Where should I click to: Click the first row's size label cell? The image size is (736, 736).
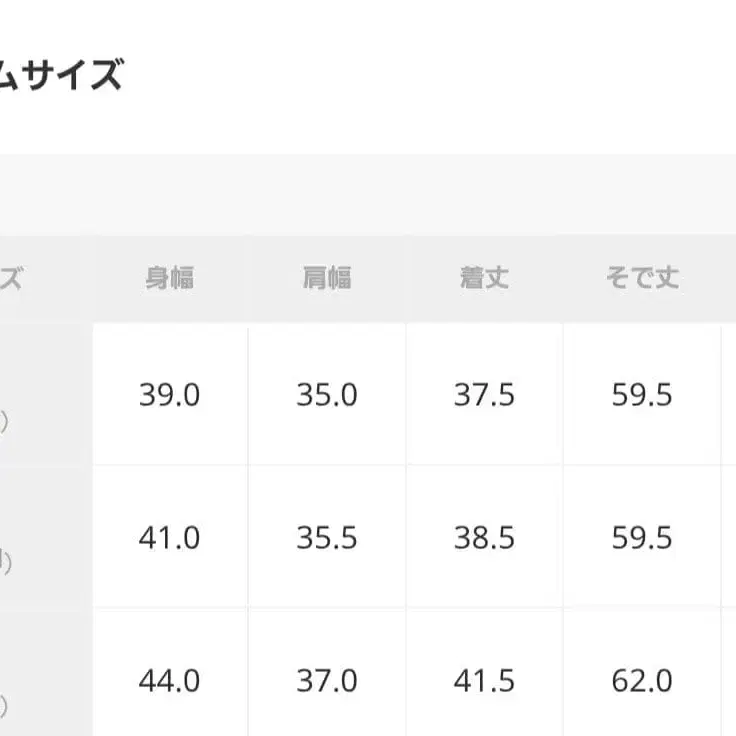point(40,395)
